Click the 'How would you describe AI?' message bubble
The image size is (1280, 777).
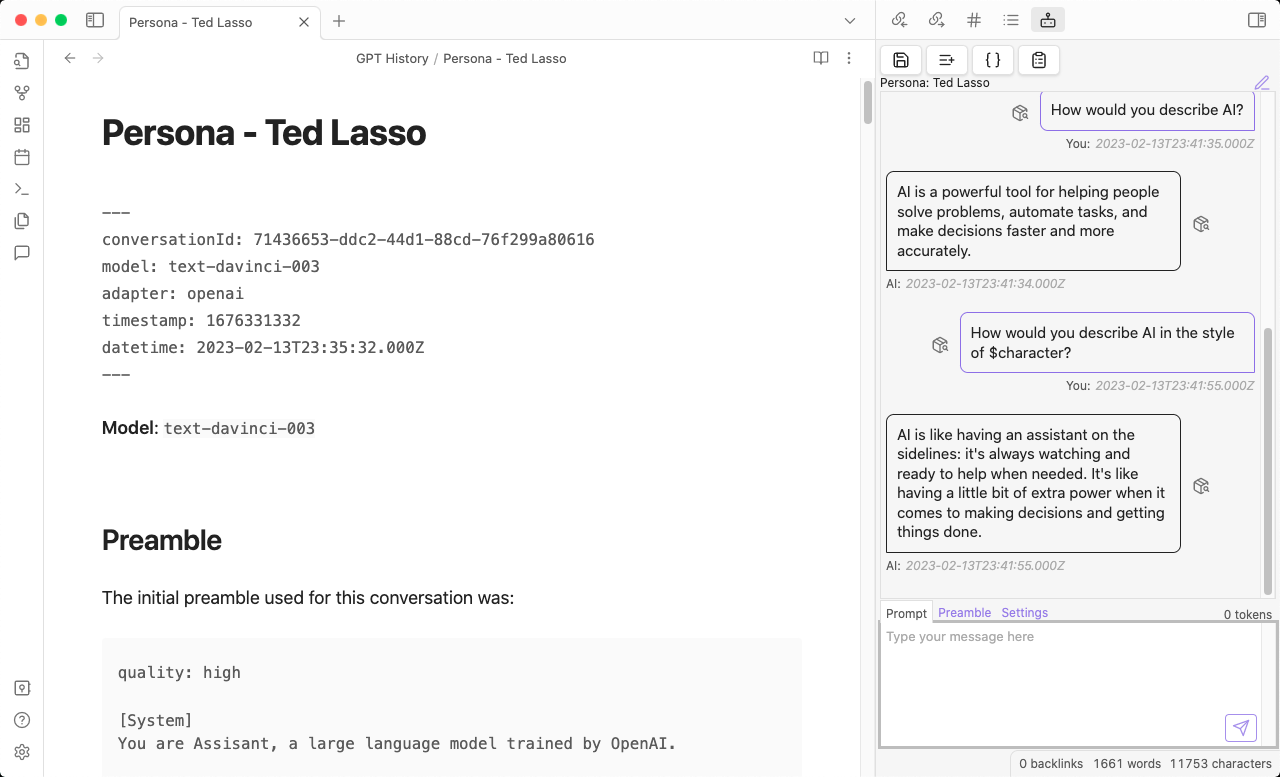click(1147, 110)
